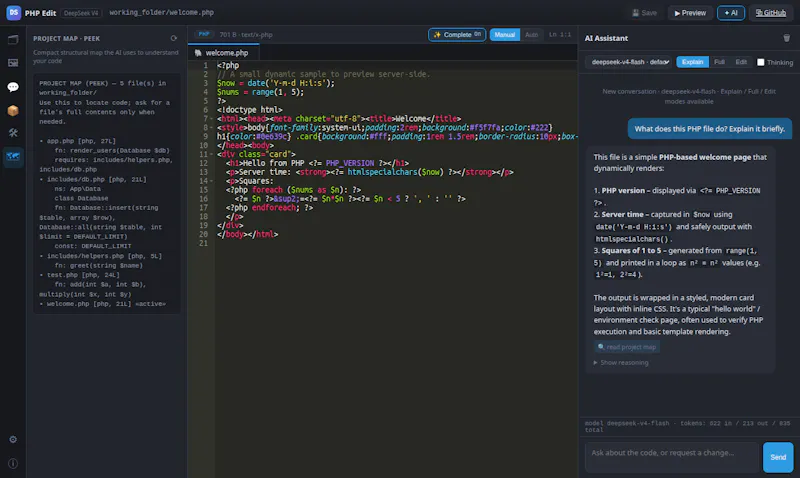Click the includes/helpers.php entry in project map
Viewport: 800px width, 478px height.
coord(101,256)
